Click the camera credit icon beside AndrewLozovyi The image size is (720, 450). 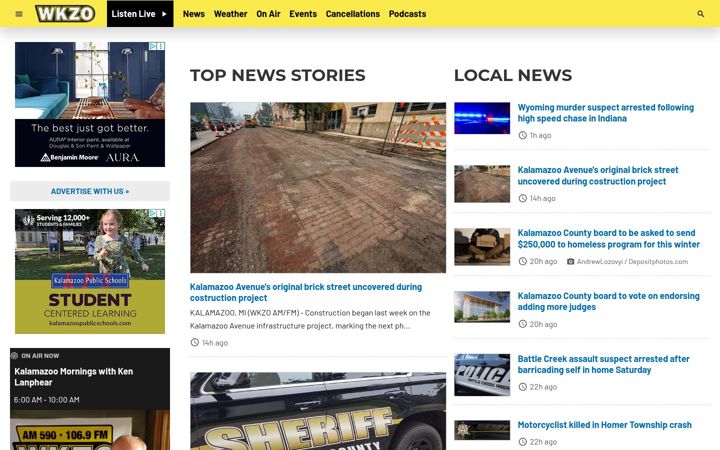click(570, 261)
